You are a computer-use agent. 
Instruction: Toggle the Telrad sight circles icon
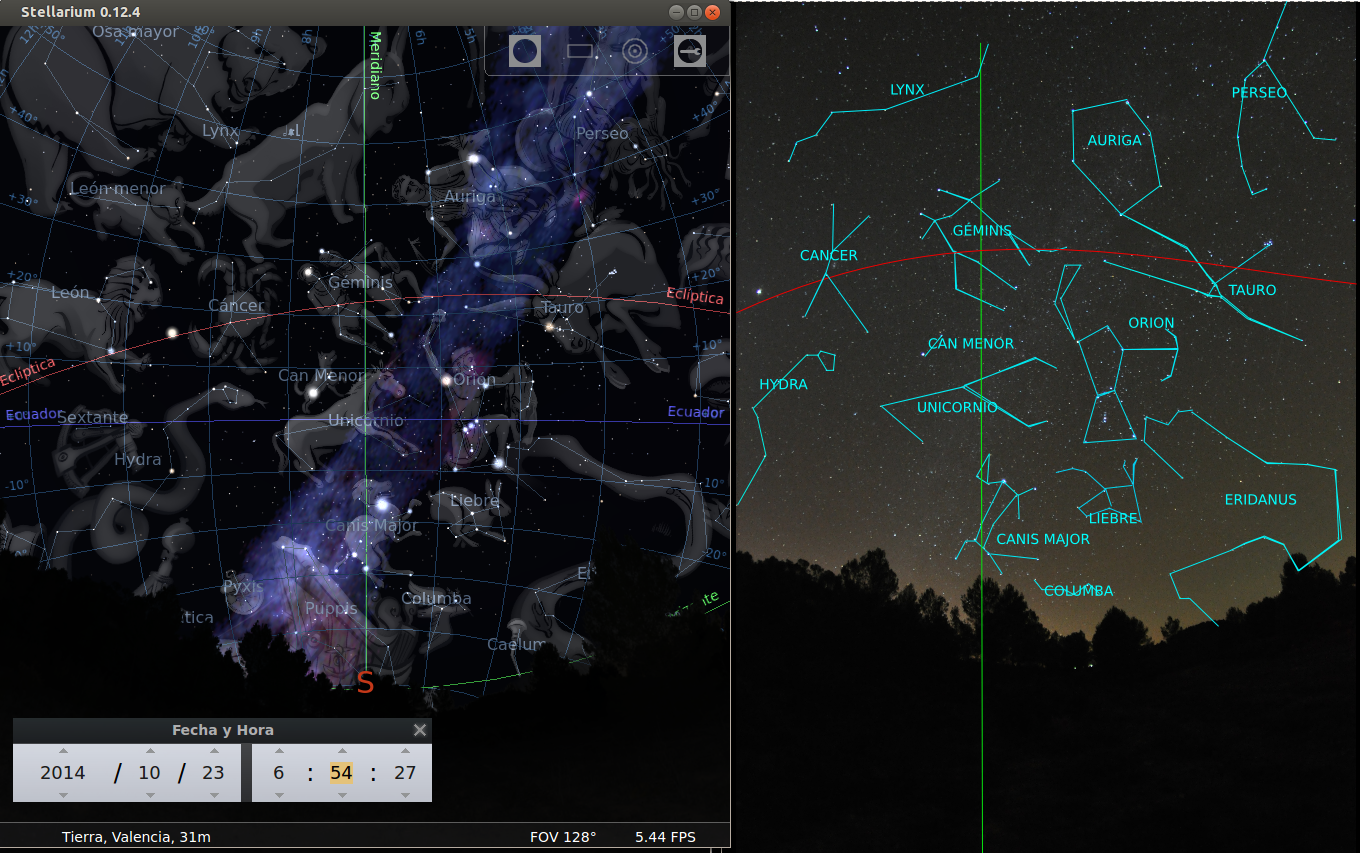[x=635, y=51]
